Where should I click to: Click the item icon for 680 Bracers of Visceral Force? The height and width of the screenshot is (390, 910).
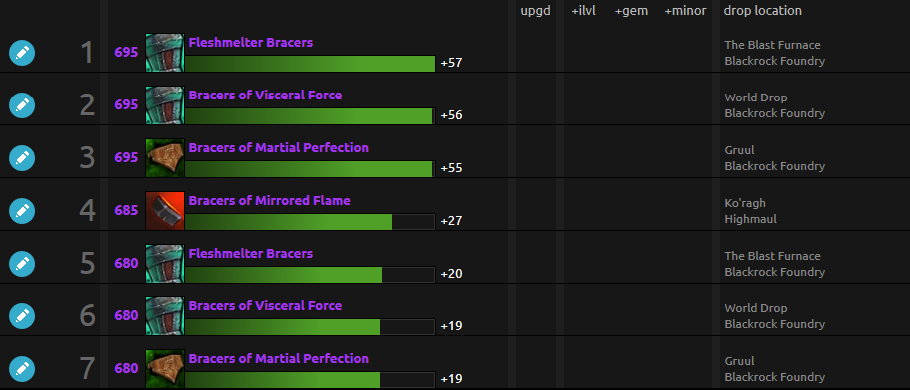(165, 316)
